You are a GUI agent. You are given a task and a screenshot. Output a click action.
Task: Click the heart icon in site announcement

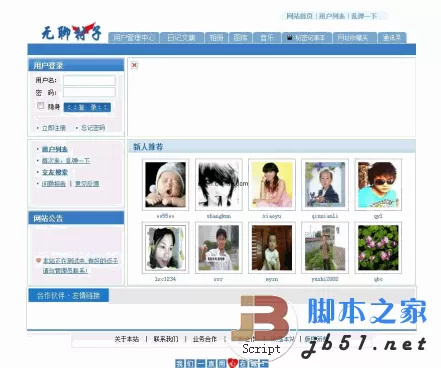pos(38,261)
